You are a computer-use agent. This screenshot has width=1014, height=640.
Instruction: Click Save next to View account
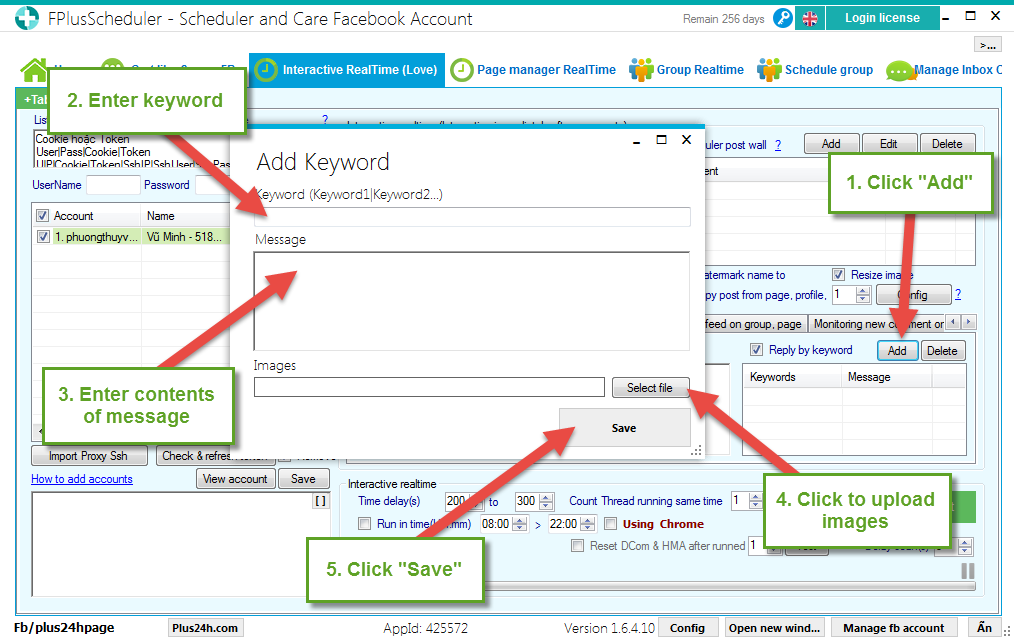pyautogui.click(x=303, y=479)
